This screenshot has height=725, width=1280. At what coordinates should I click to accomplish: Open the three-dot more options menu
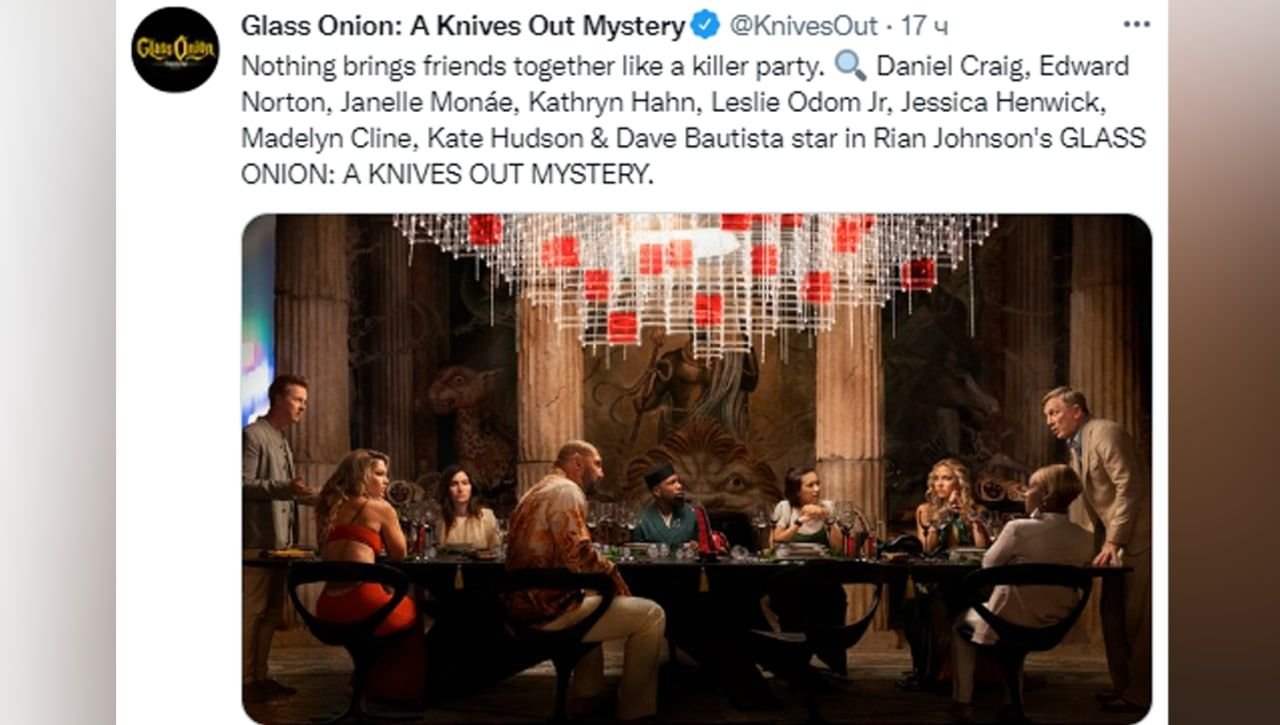[x=1137, y=24]
